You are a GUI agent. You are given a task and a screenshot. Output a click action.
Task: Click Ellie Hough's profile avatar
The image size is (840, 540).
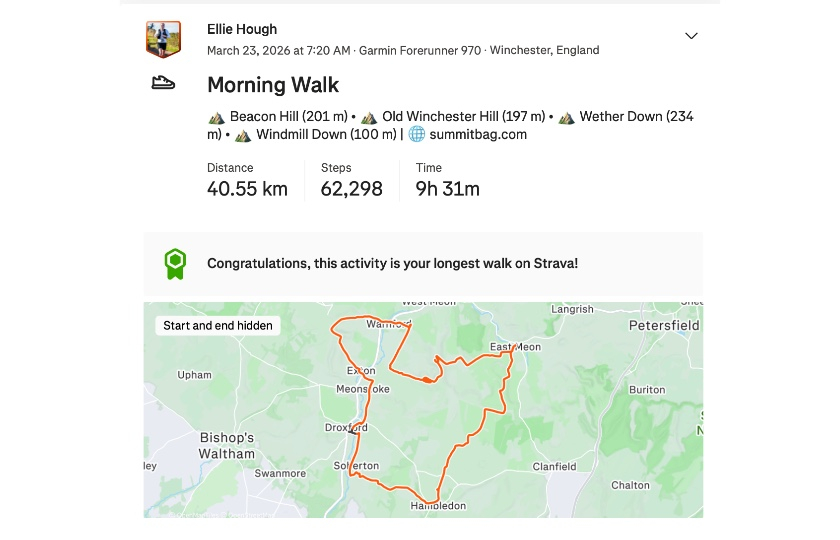coord(163,39)
